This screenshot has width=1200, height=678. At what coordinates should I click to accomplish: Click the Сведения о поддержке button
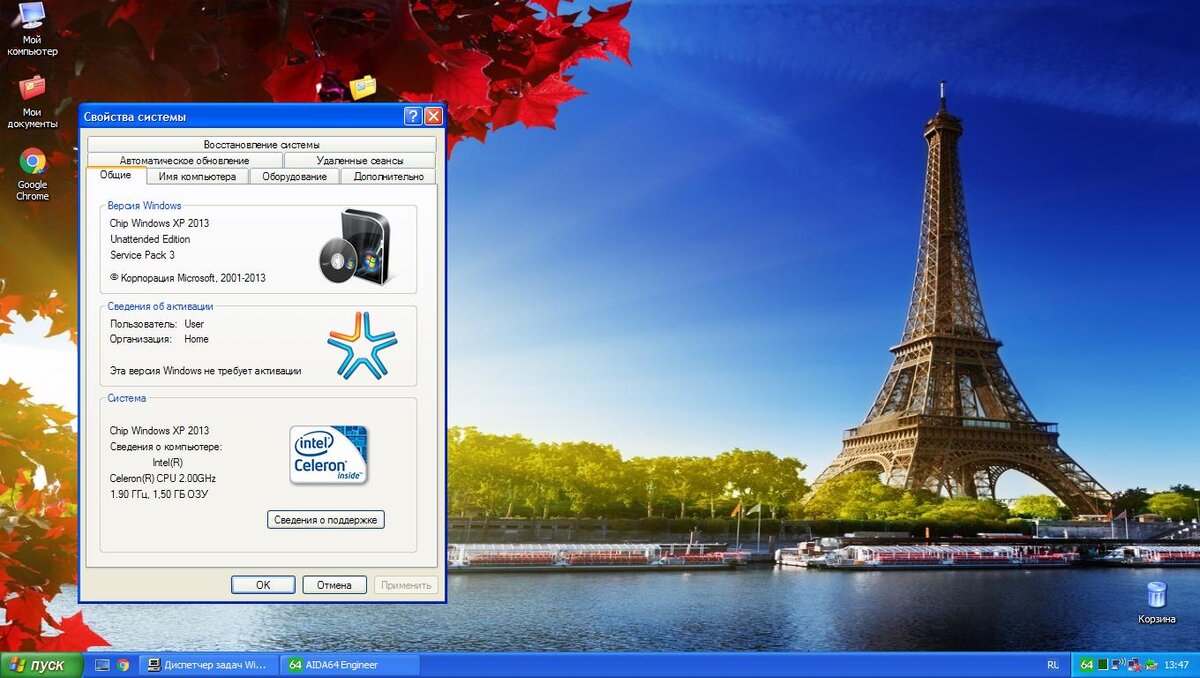tap(326, 520)
